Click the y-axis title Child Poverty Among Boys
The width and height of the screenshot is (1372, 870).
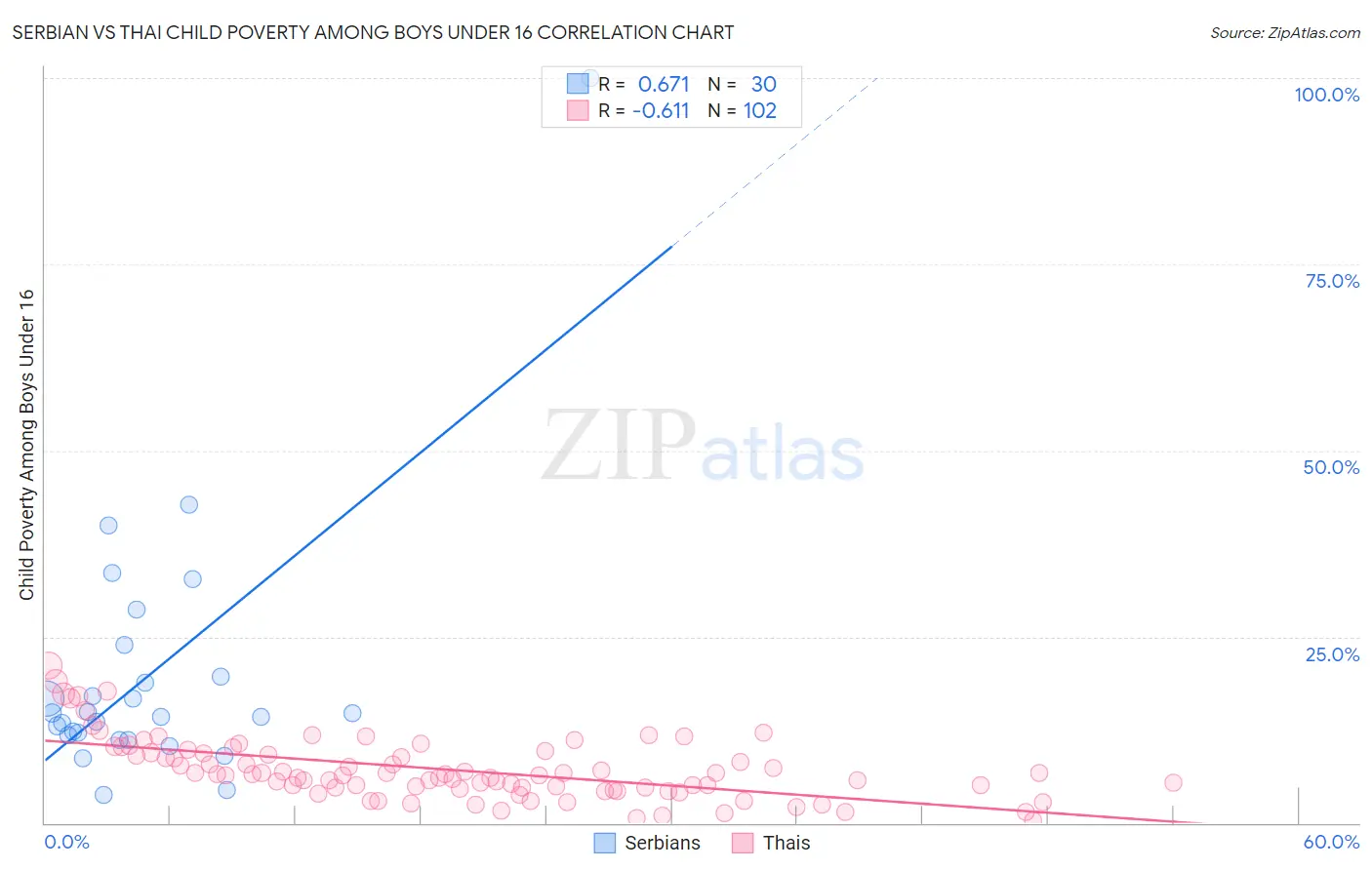tap(26, 445)
